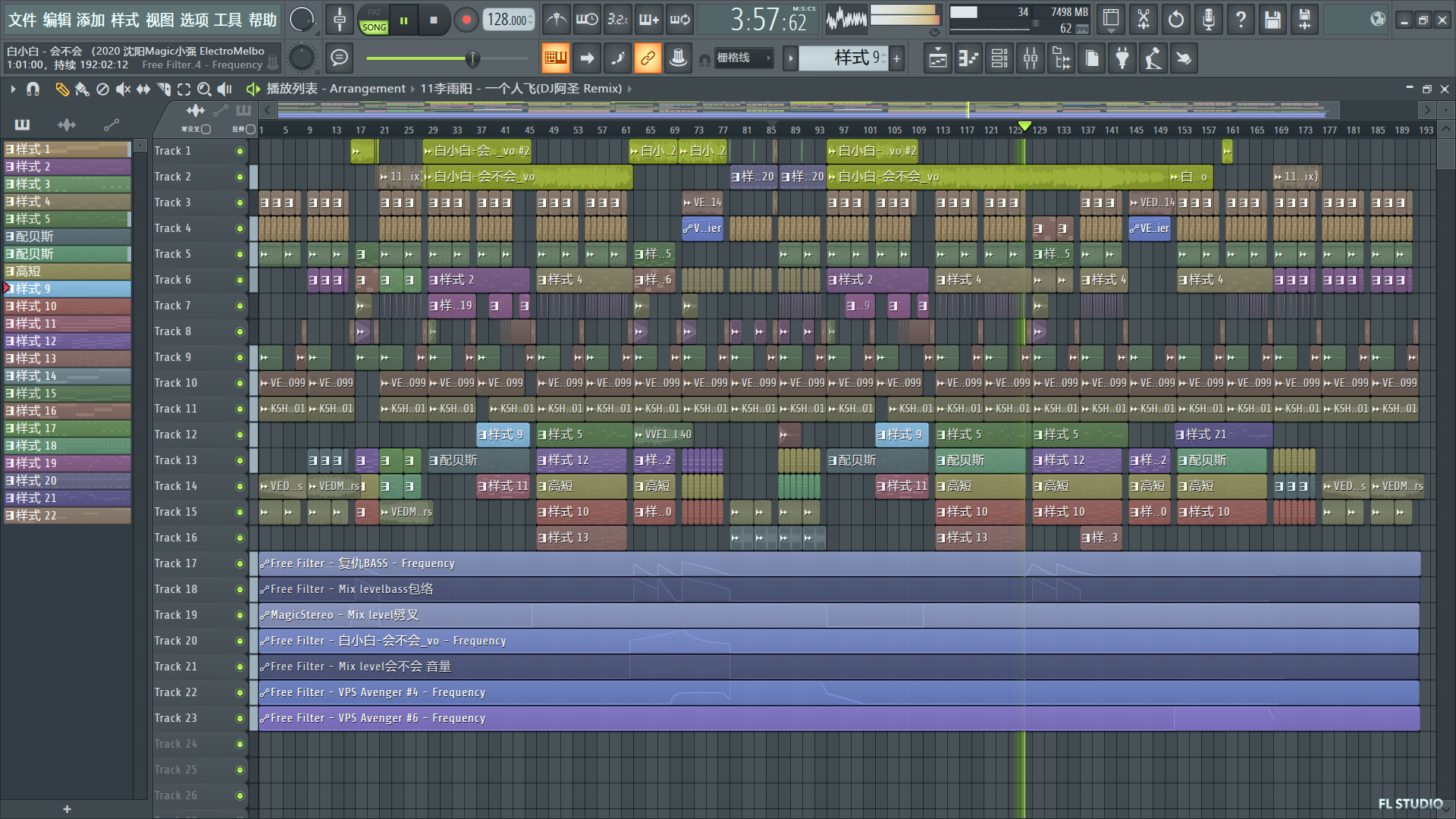Toggle overdub recording icon
1456x819 pixels.
click(649, 20)
